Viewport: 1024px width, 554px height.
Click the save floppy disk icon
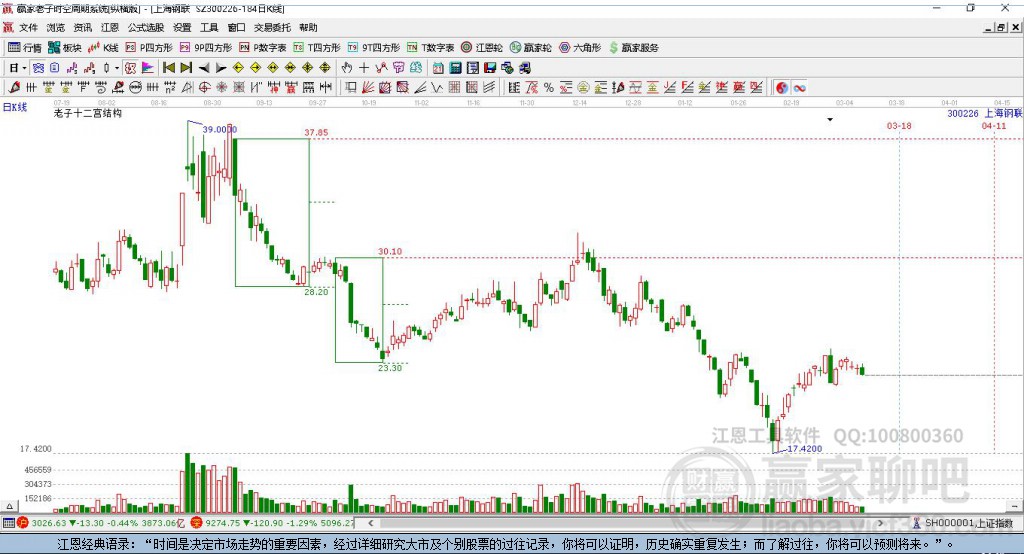click(490, 68)
